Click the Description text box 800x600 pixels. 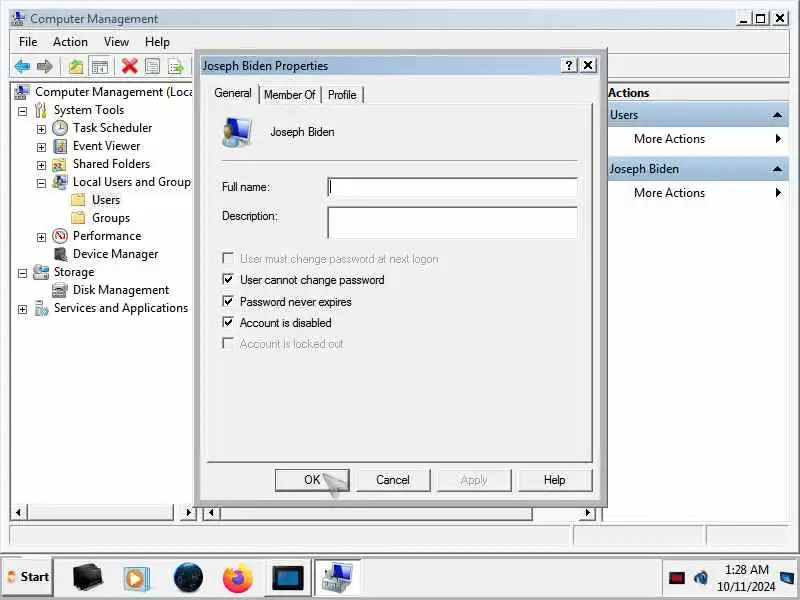point(453,222)
